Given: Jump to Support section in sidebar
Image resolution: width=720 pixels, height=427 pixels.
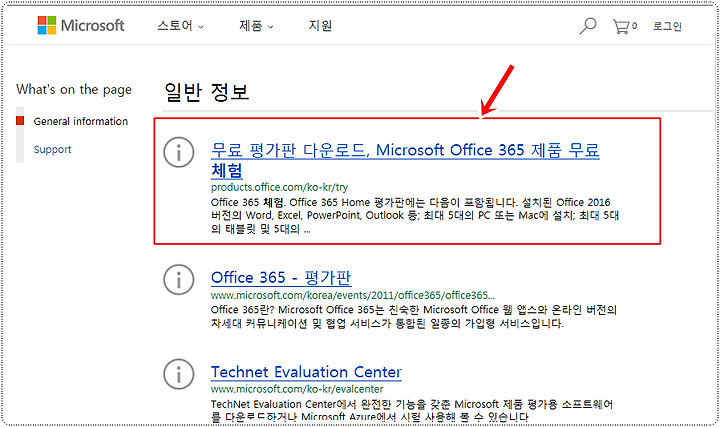Looking at the screenshot, I should (x=52, y=149).
